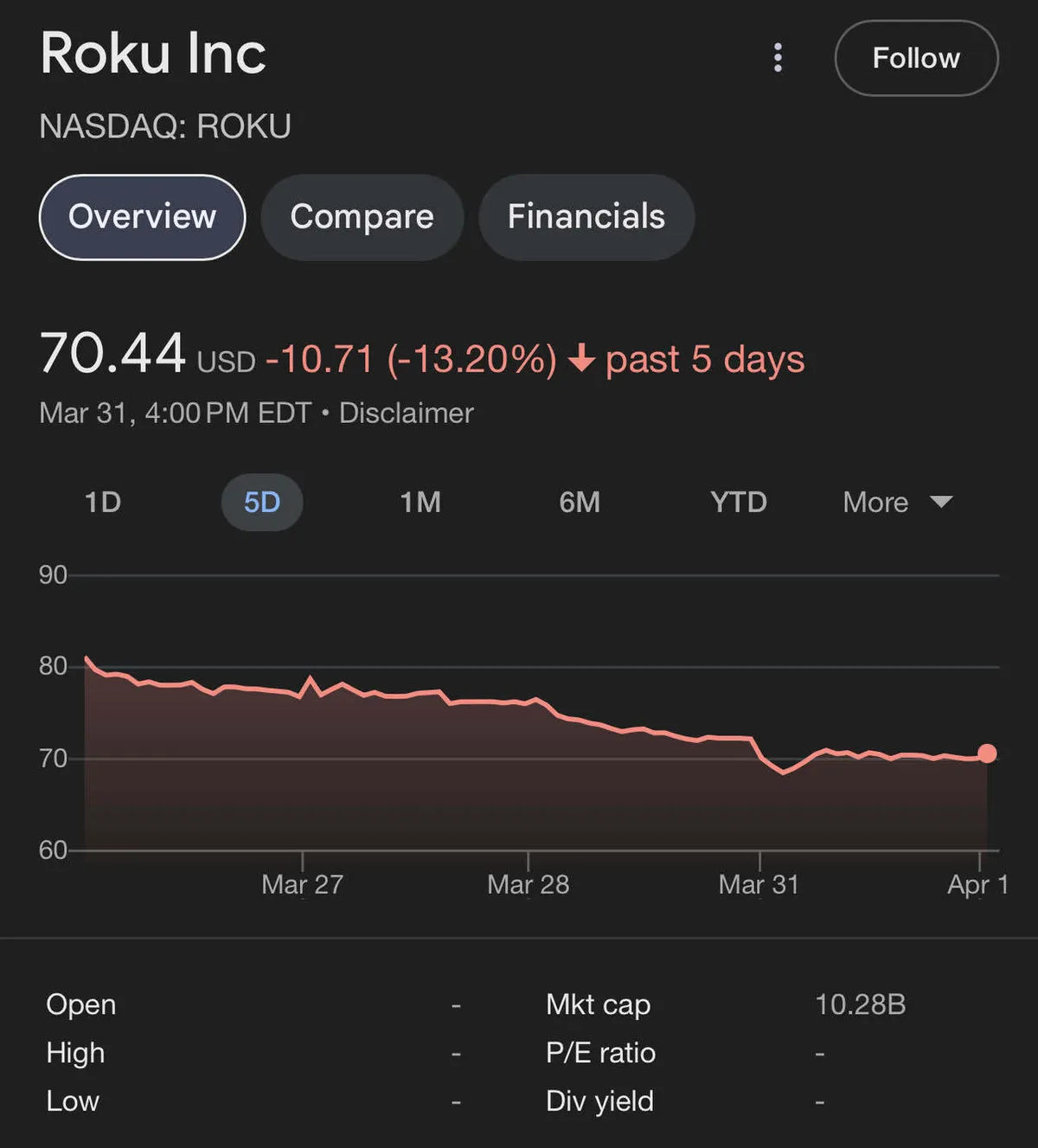Click the Mkt cap value 10.28B
This screenshot has width=1038, height=1148.
860,1004
